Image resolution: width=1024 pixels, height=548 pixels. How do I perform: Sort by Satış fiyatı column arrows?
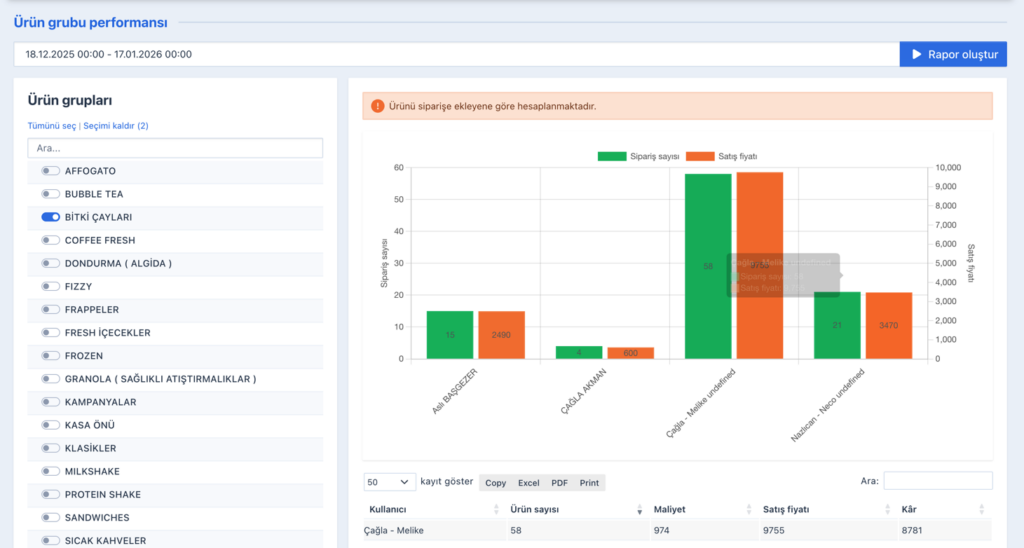coord(887,510)
